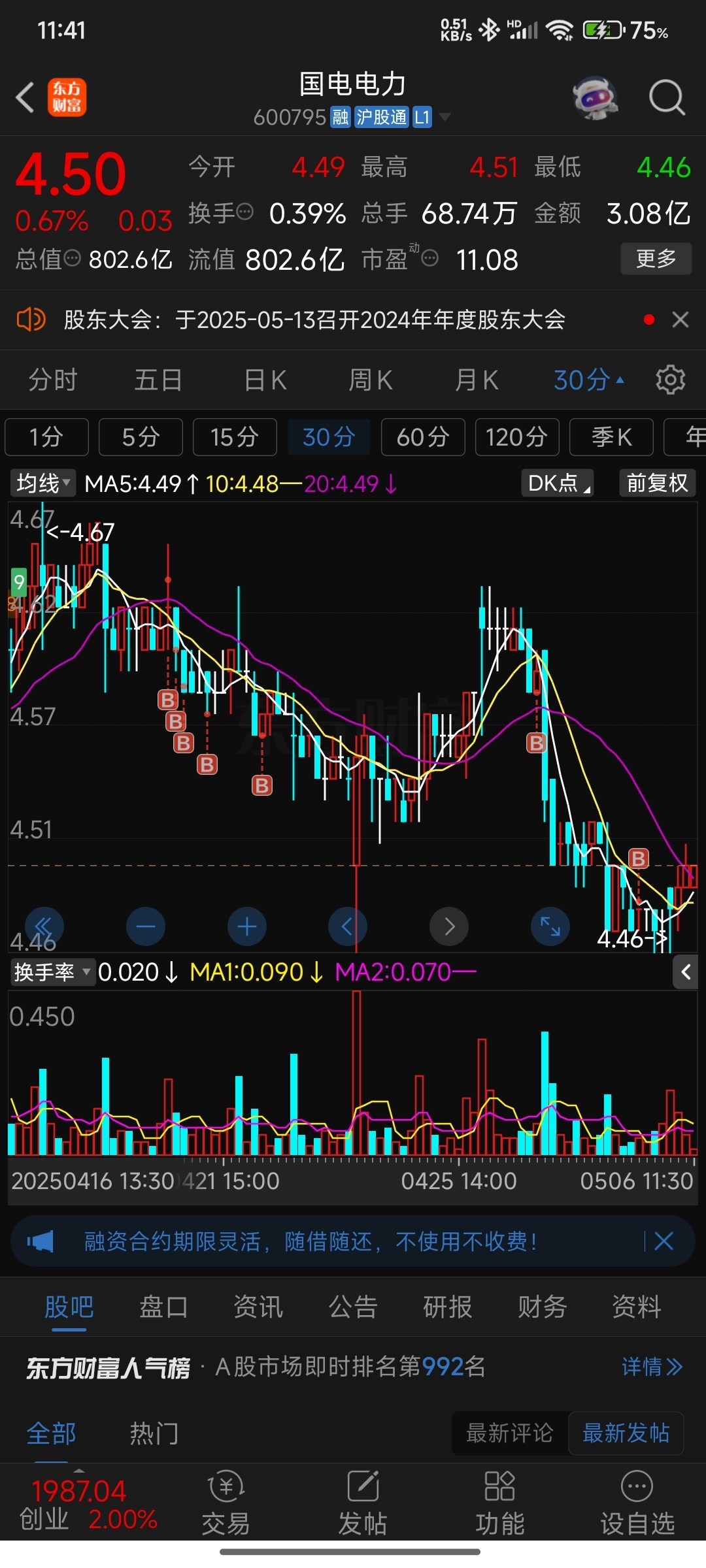Jump to earliest candles with double-left arrow
The width and height of the screenshot is (706, 1568).
(44, 926)
